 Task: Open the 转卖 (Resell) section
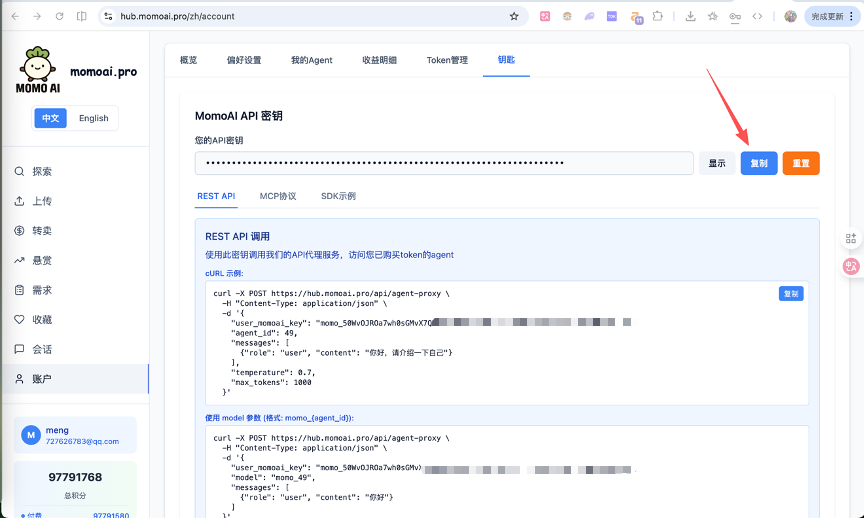tap(41, 230)
